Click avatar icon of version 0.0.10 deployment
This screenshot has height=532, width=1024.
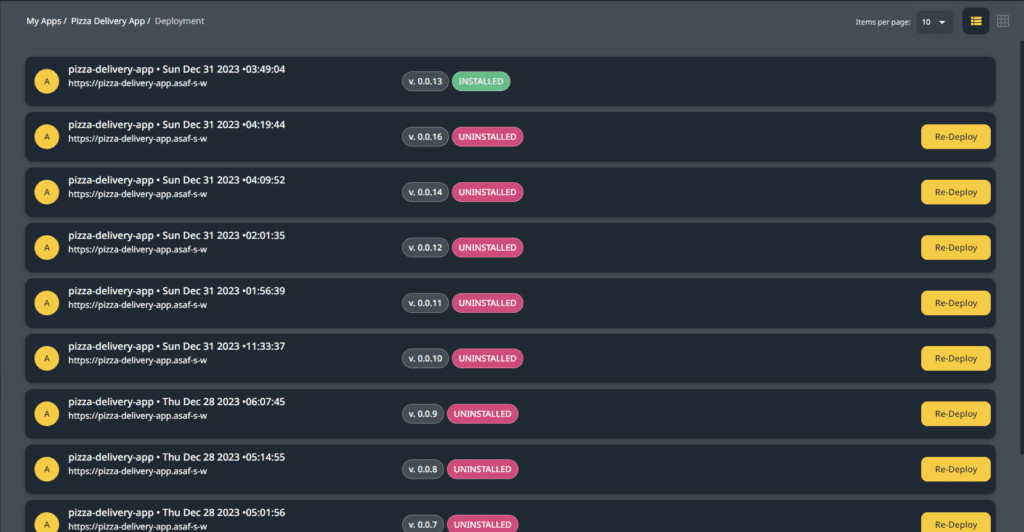pyautogui.click(x=46, y=358)
